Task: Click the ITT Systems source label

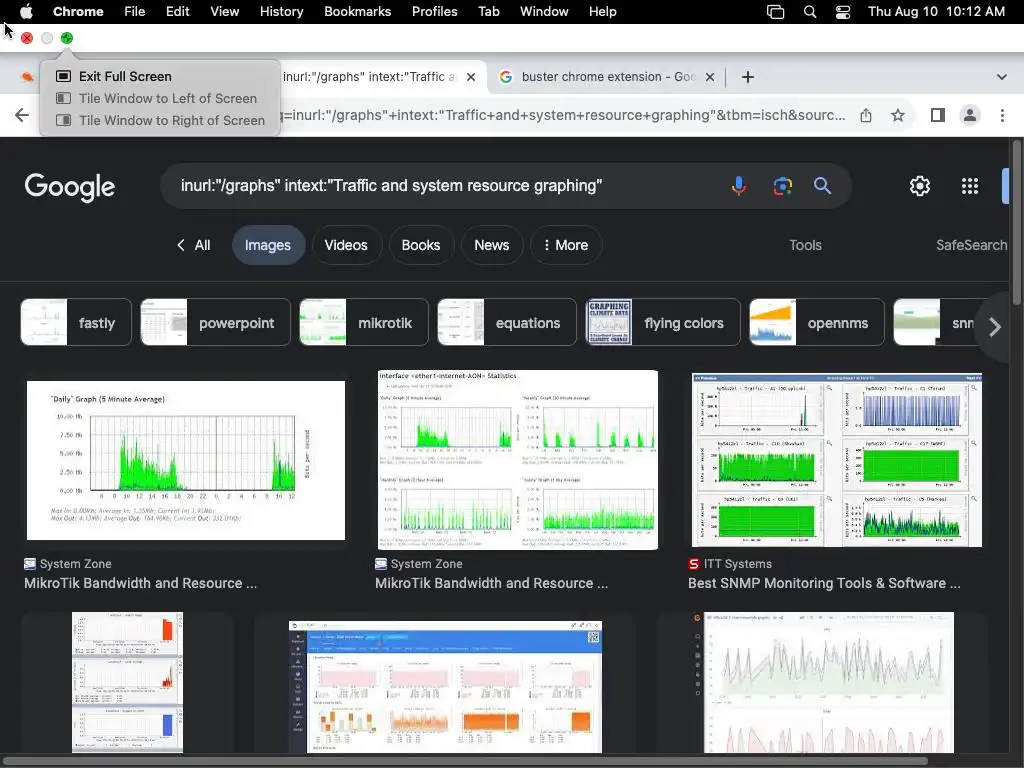Action: 737,564
